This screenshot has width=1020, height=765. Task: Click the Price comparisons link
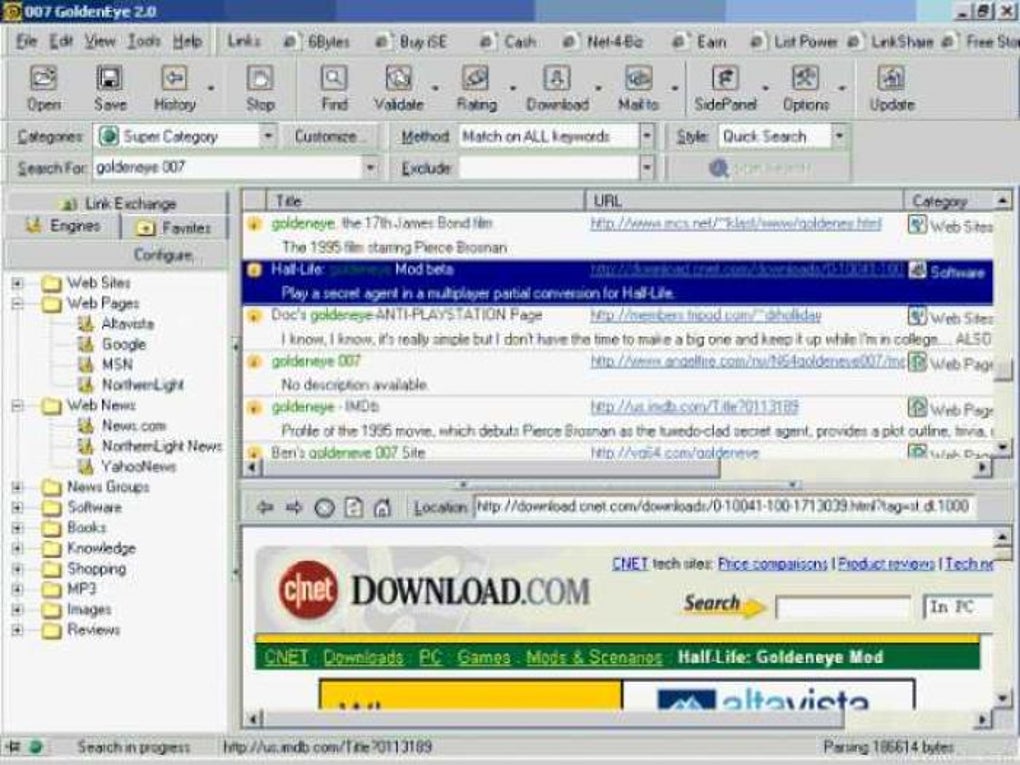coord(772,563)
